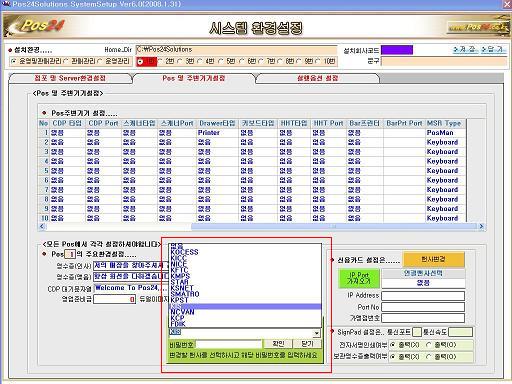The width and height of the screenshot is (512, 384).
Task: Click the CDP Port column header
Action: (103, 123)
